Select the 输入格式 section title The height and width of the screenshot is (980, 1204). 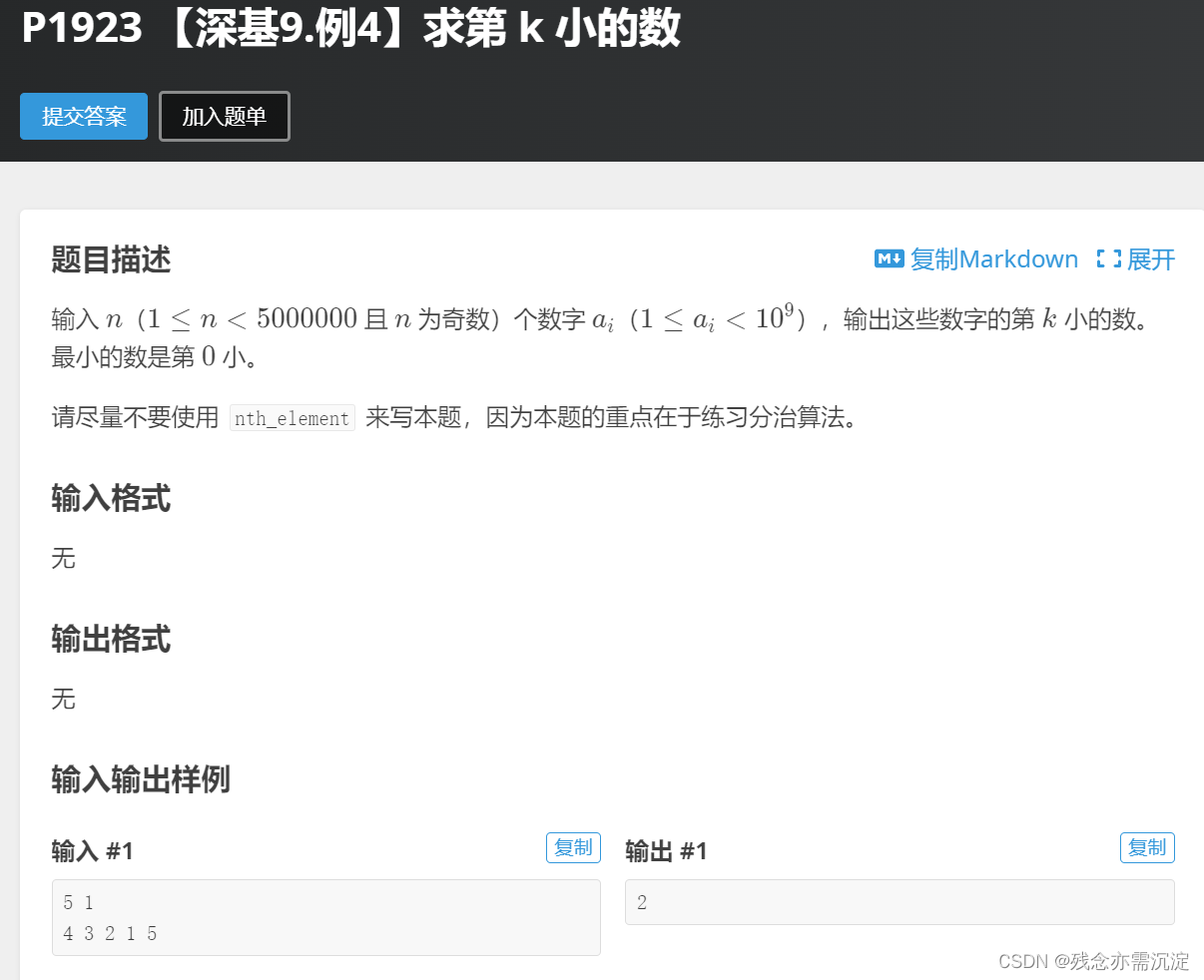pos(110,499)
